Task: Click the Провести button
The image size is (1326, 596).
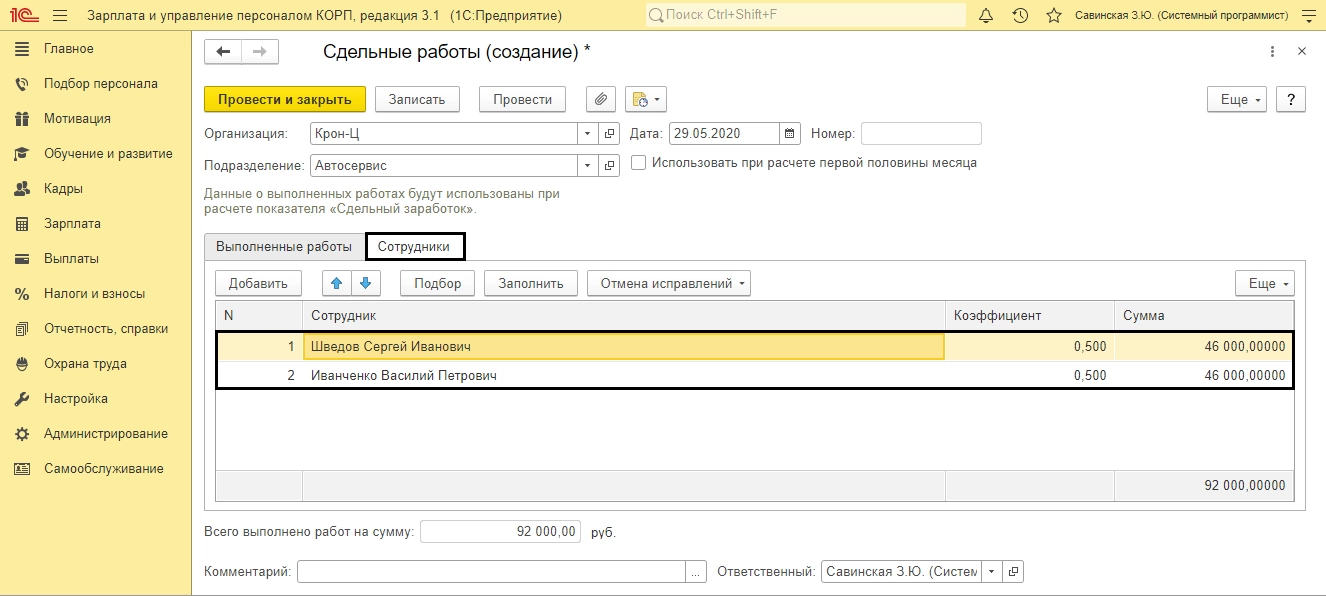Action: click(522, 99)
